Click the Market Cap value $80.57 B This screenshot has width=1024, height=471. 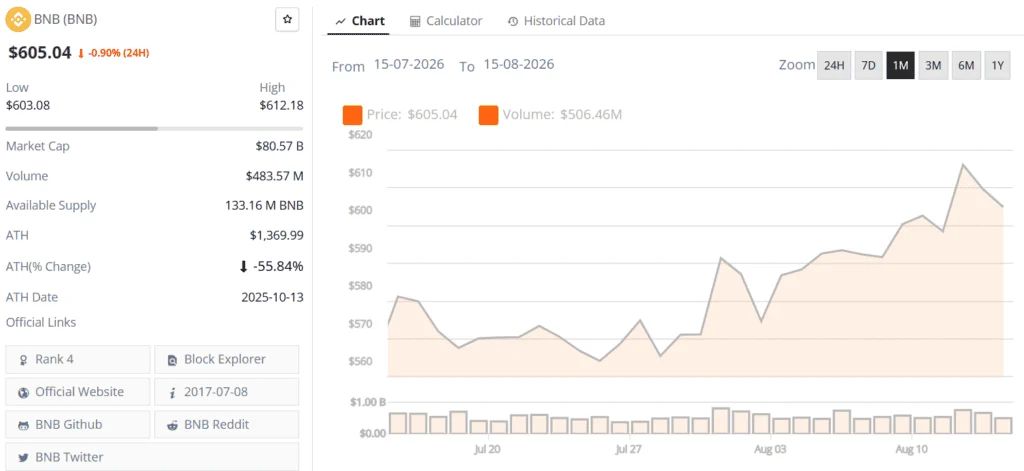click(280, 146)
